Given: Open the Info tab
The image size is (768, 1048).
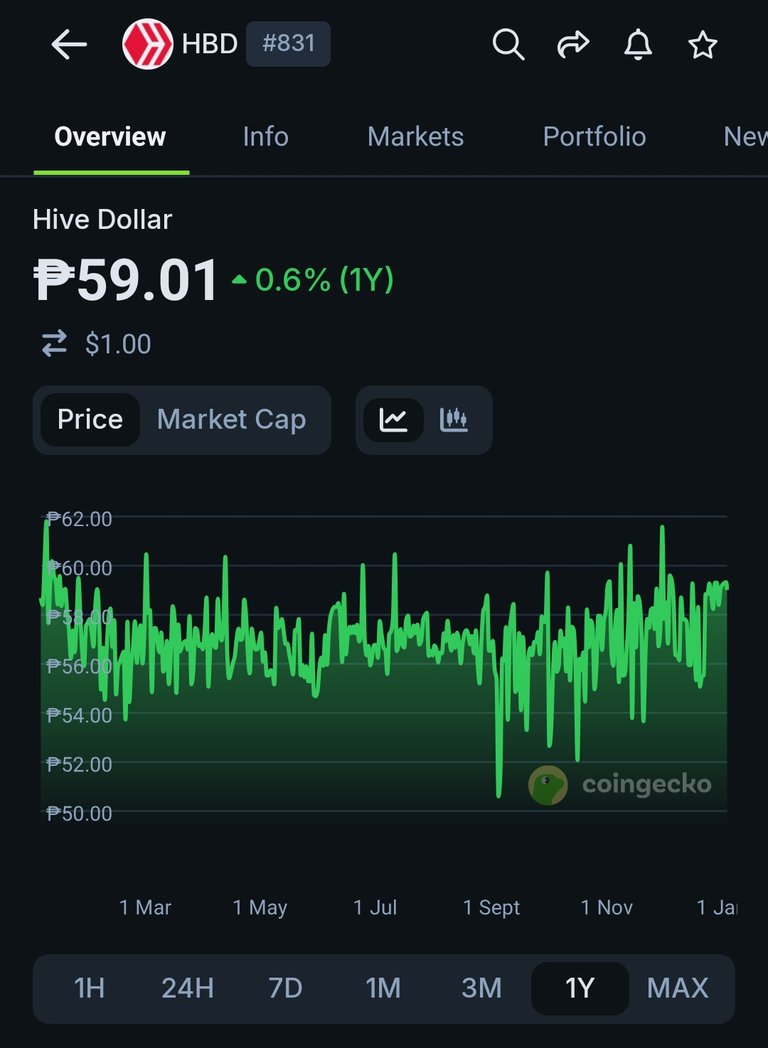Looking at the screenshot, I should 265,137.
